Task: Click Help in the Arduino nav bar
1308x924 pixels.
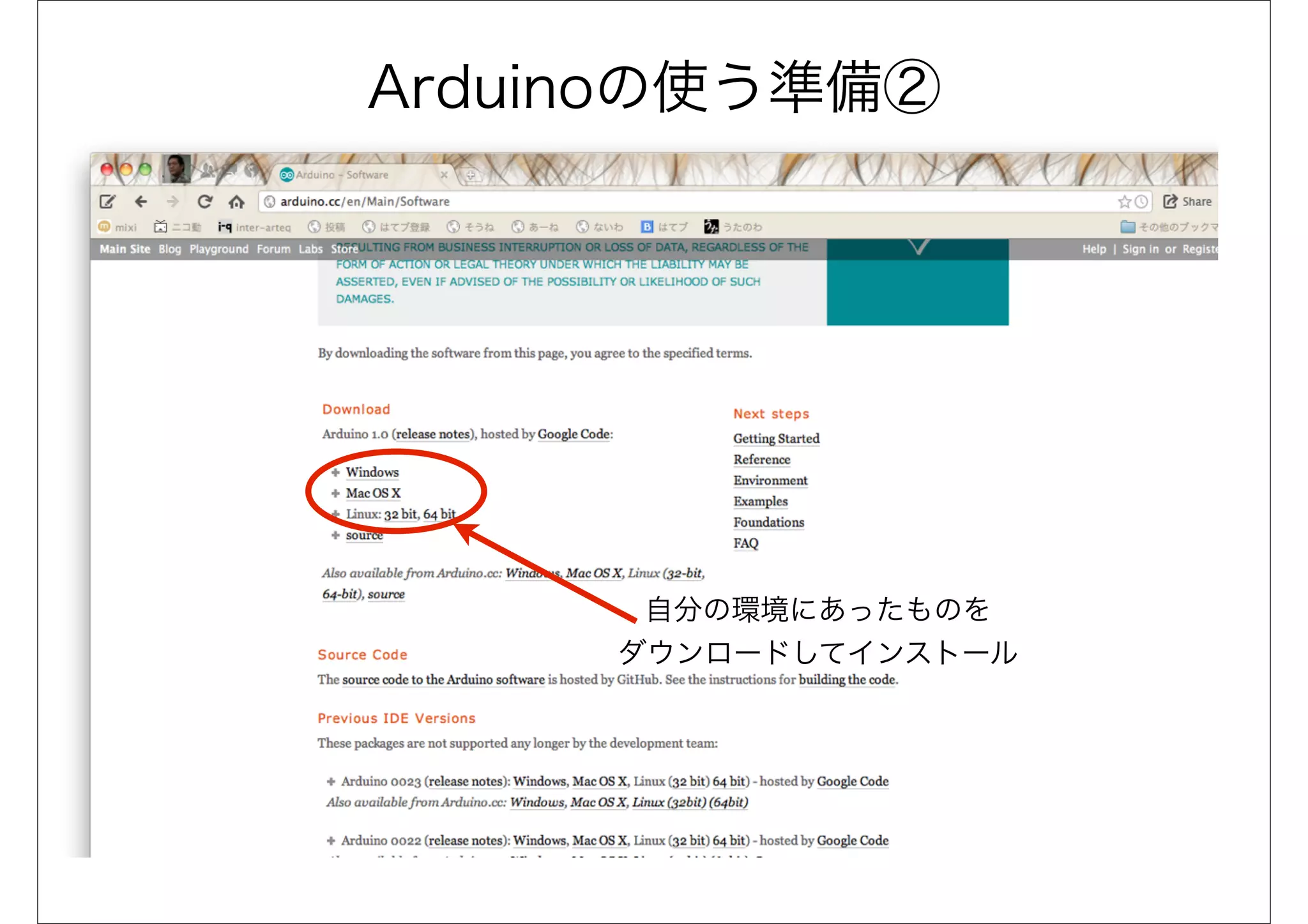Action: click(x=1094, y=249)
